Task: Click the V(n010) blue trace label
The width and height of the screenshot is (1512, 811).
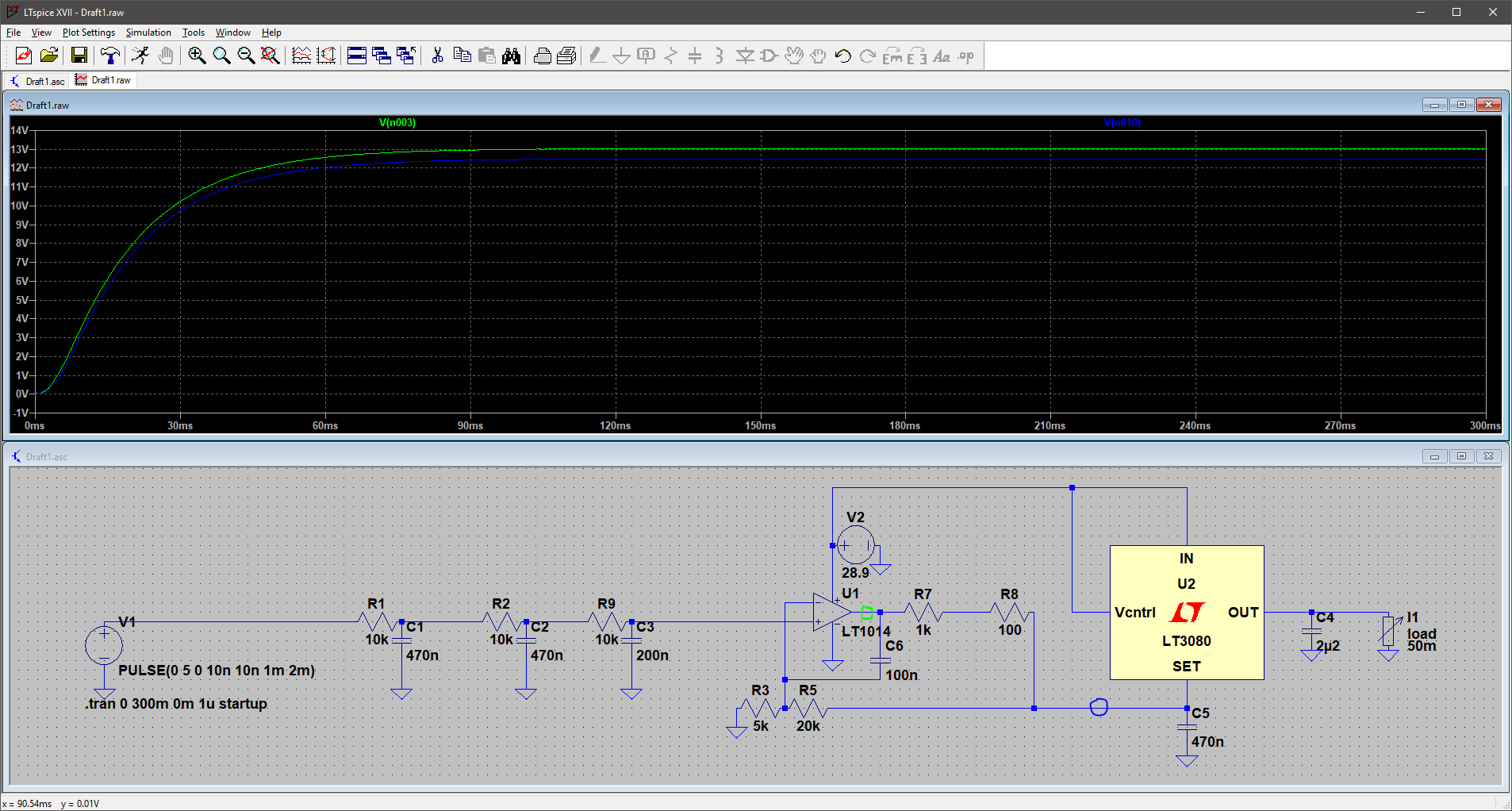Action: point(1122,122)
